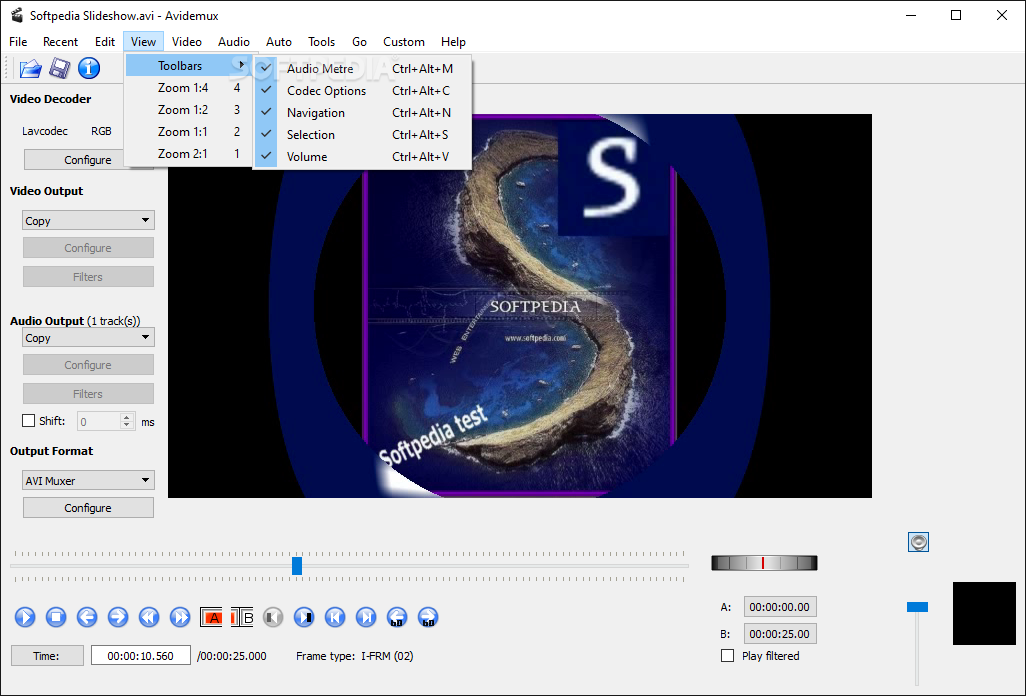Click the current time field 00:00:10.560
1026x696 pixels.
(x=141, y=655)
